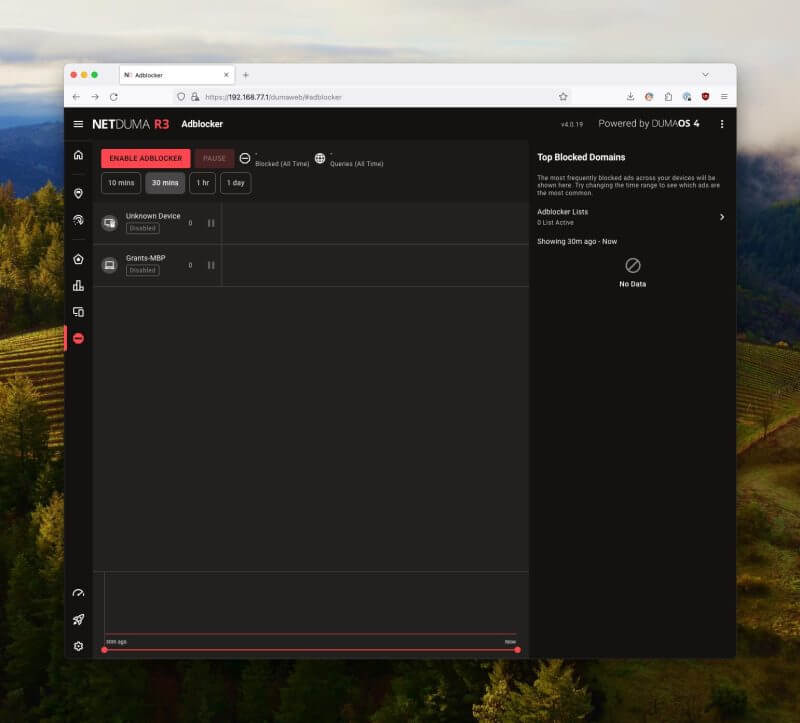The image size is (800, 723).
Task: Click the Grants-MBP laptop icon
Action: 109,265
